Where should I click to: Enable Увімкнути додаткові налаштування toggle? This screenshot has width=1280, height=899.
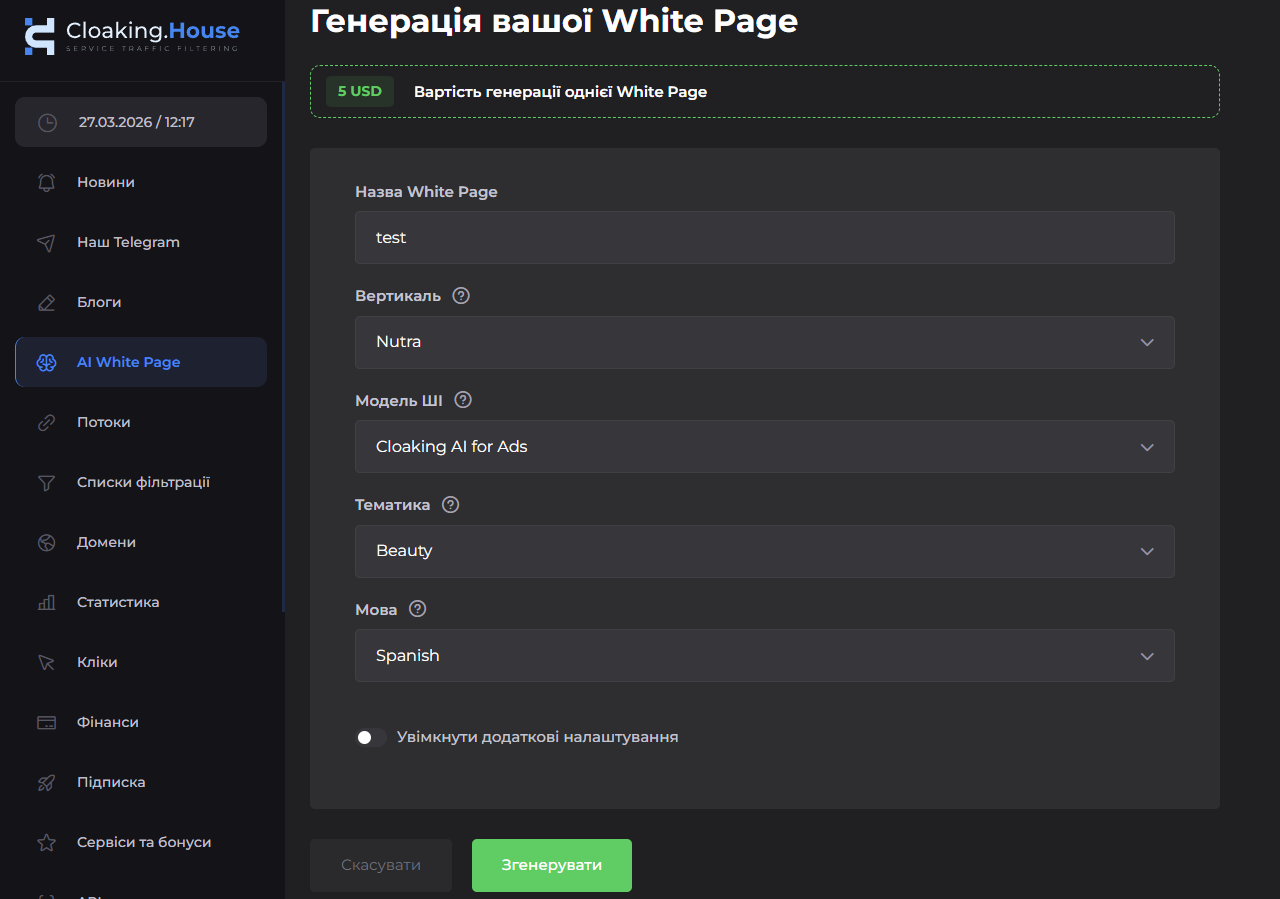[371, 737]
